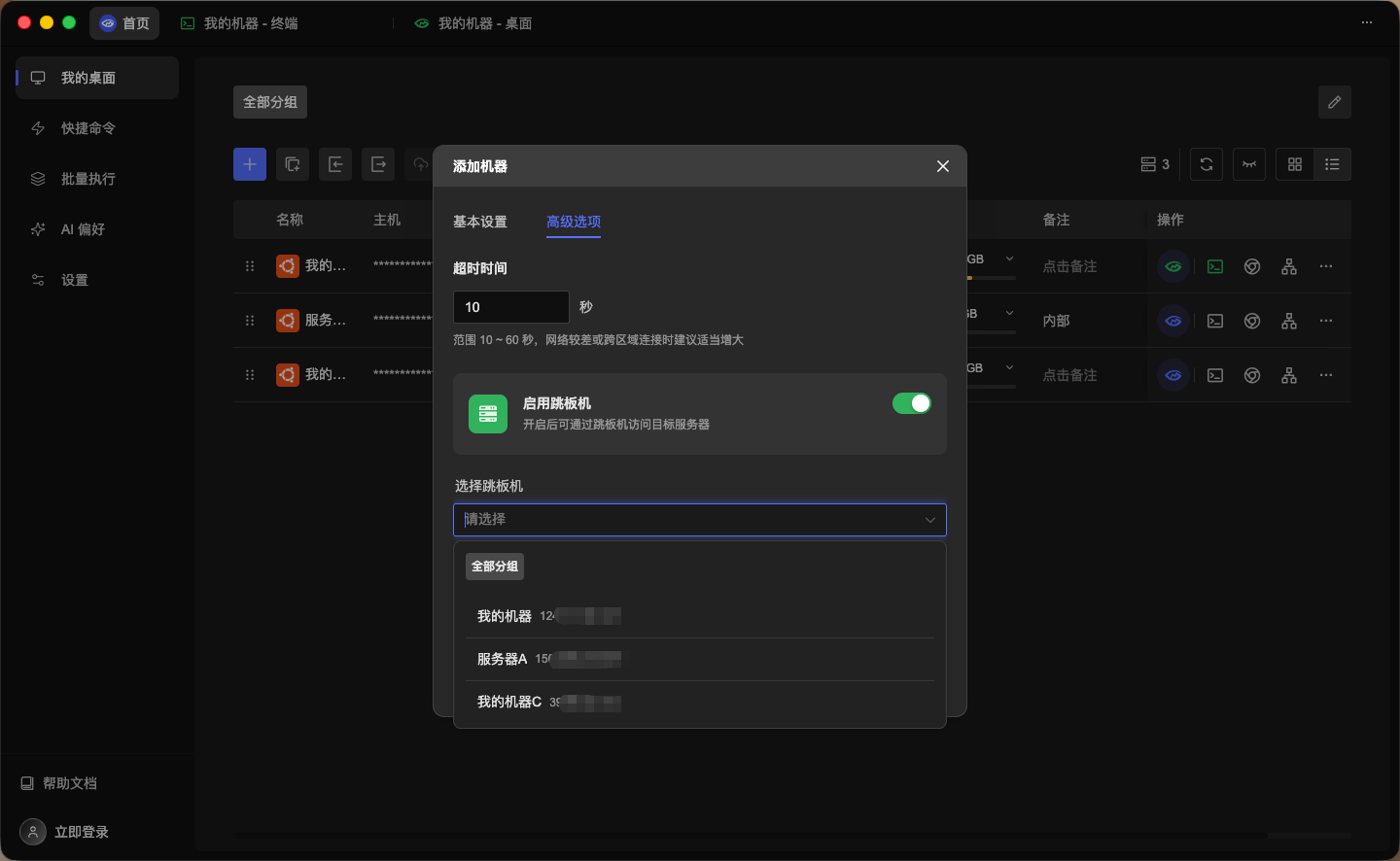Click the 全部分组 filter button on main page

[270, 102]
